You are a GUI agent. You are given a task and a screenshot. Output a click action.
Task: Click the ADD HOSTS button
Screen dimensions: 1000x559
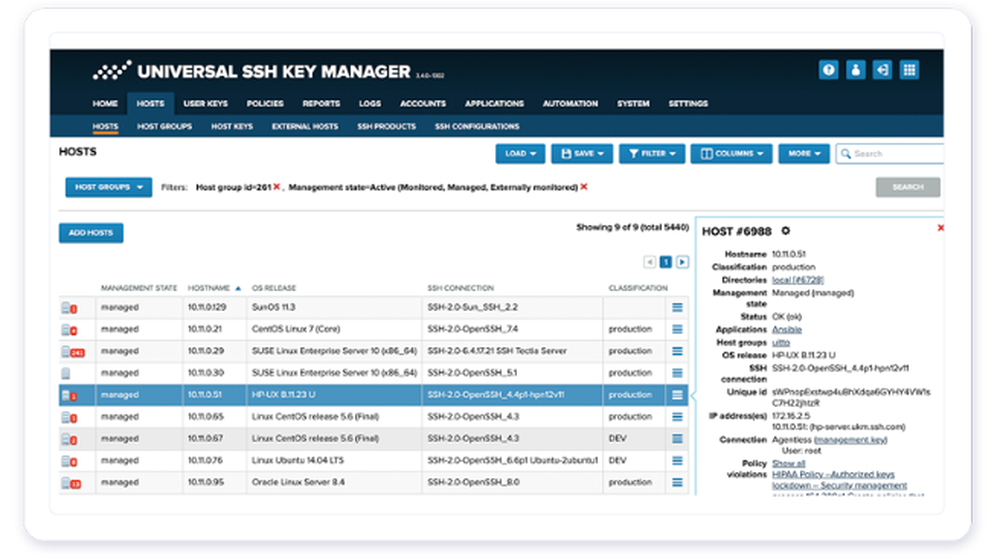tap(91, 233)
